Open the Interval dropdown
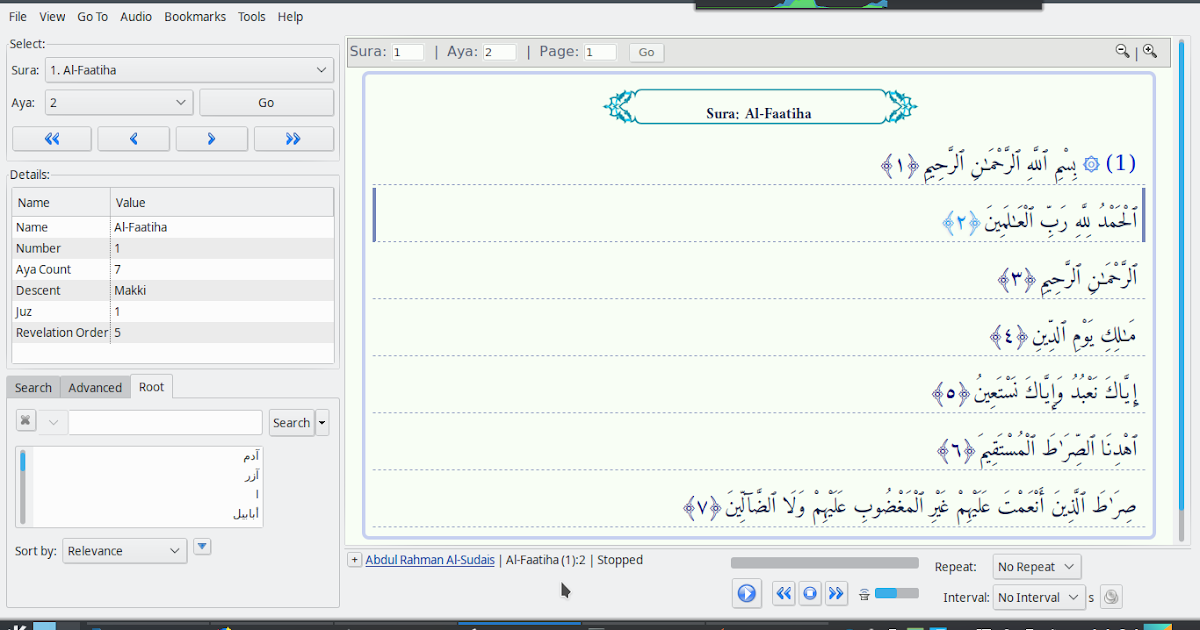 click(1039, 597)
